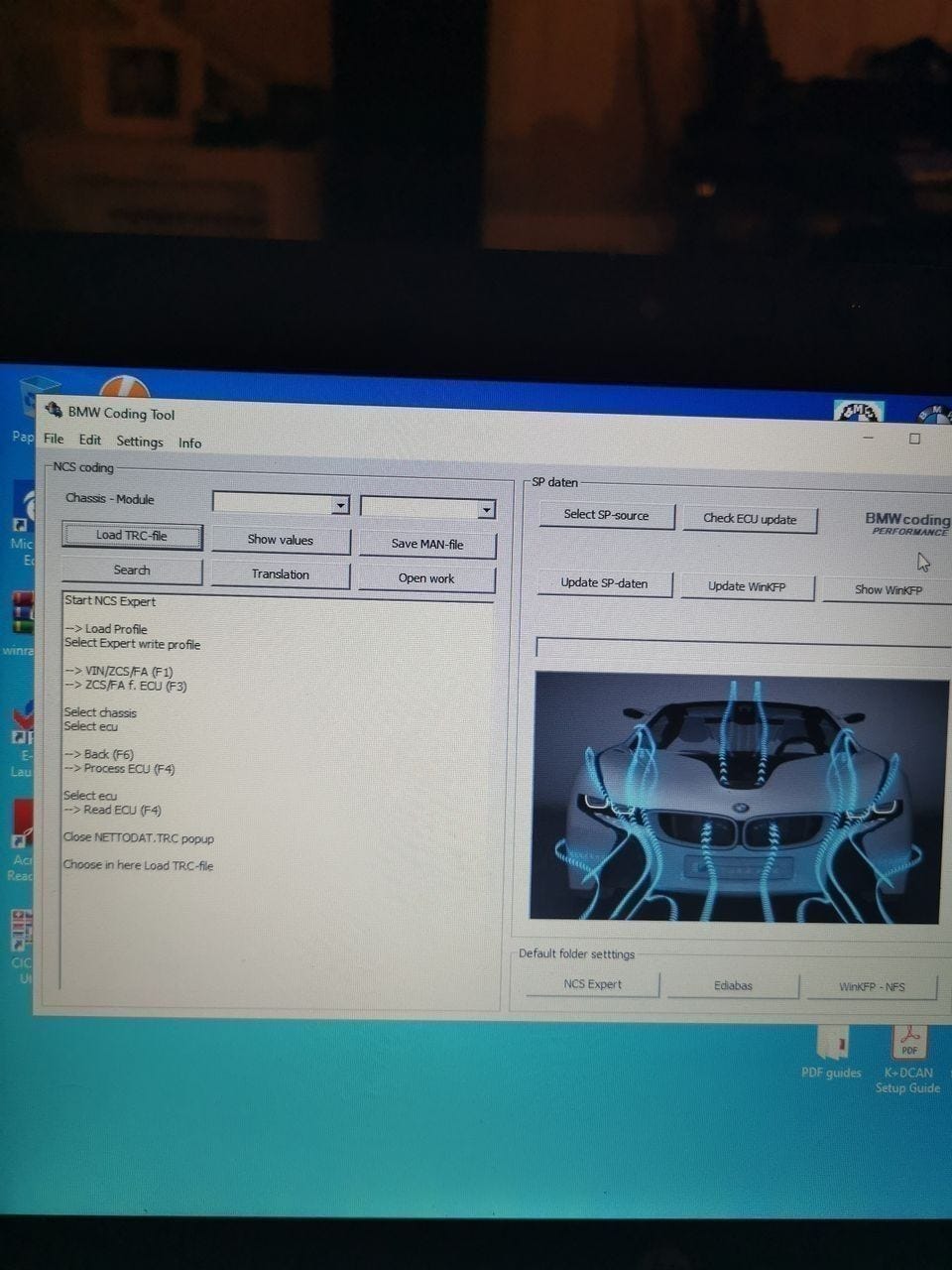Click the Open work button

click(x=427, y=578)
